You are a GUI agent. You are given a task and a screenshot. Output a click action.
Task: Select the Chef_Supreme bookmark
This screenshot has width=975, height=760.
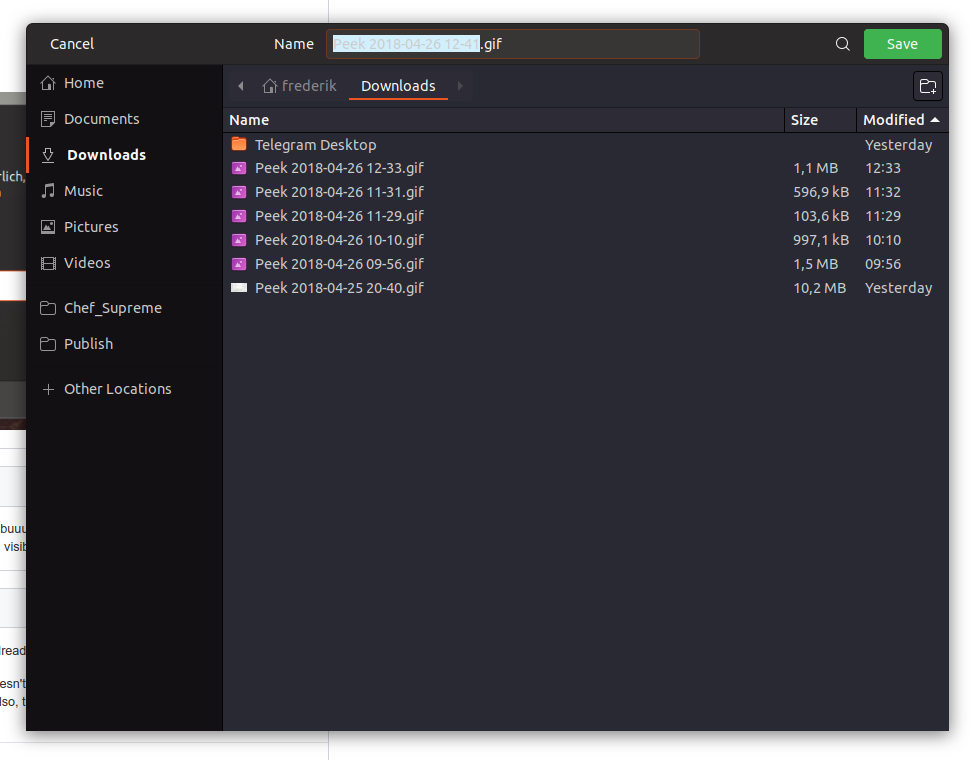point(124,308)
